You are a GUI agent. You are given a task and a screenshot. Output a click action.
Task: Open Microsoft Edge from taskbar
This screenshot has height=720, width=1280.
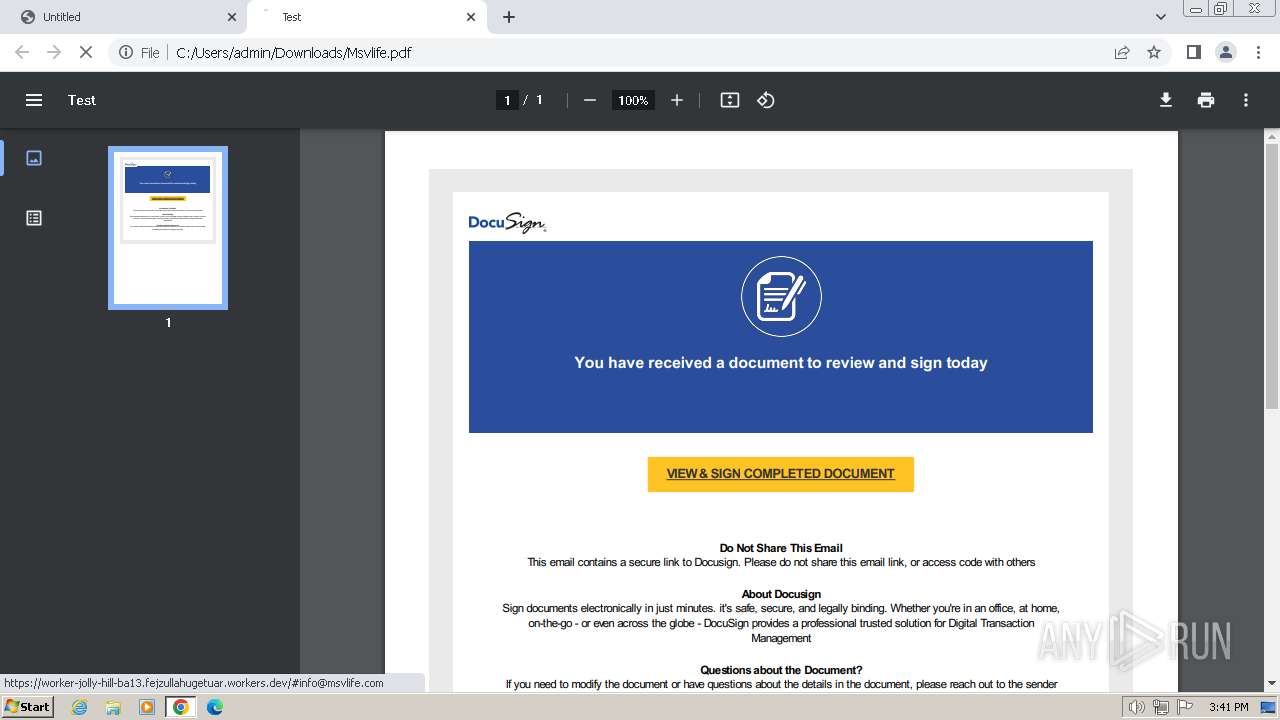215,707
